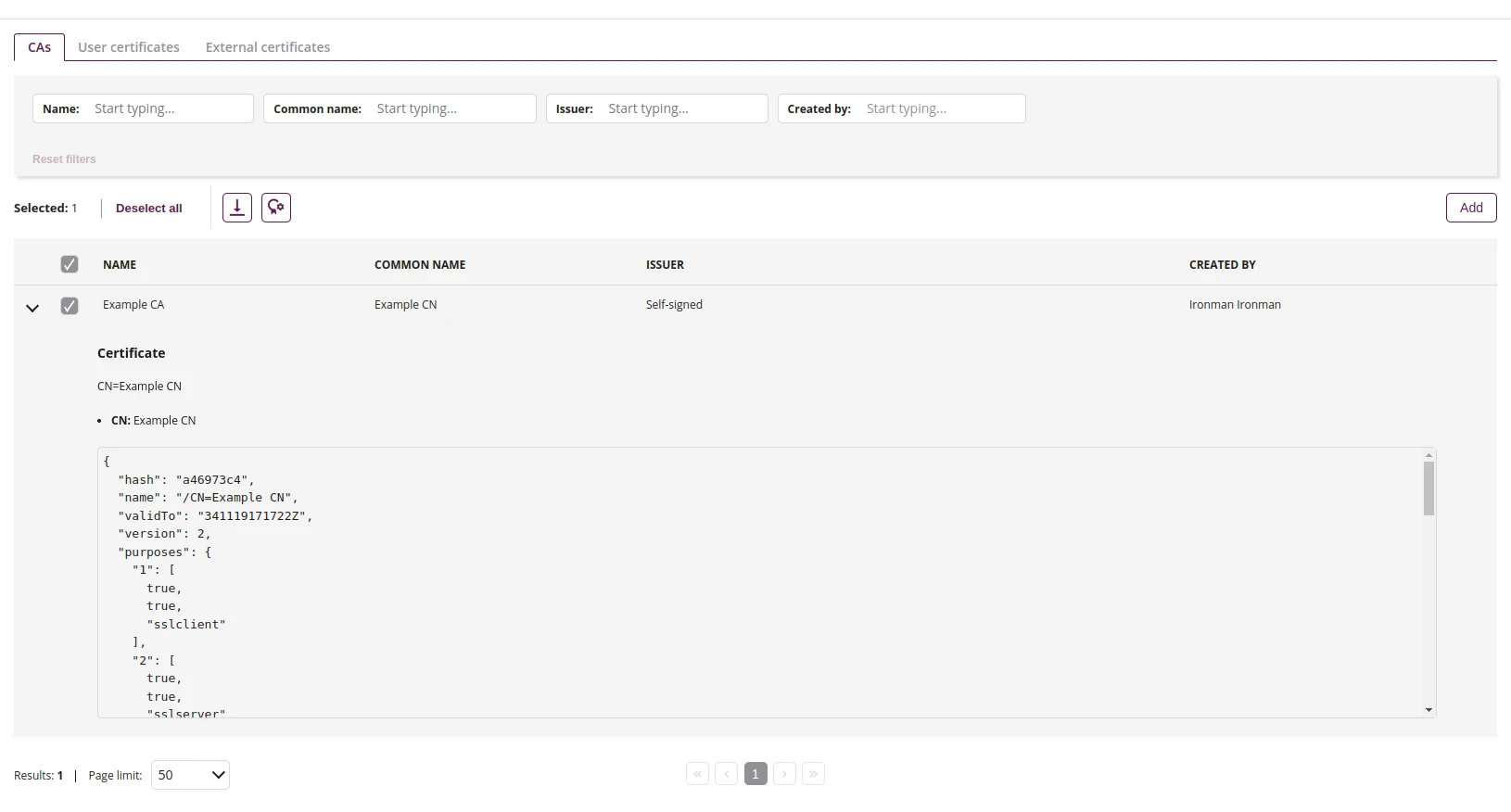This screenshot has height=812, width=1511.
Task: Click the "version": 2 JSON line
Action: [164, 534]
